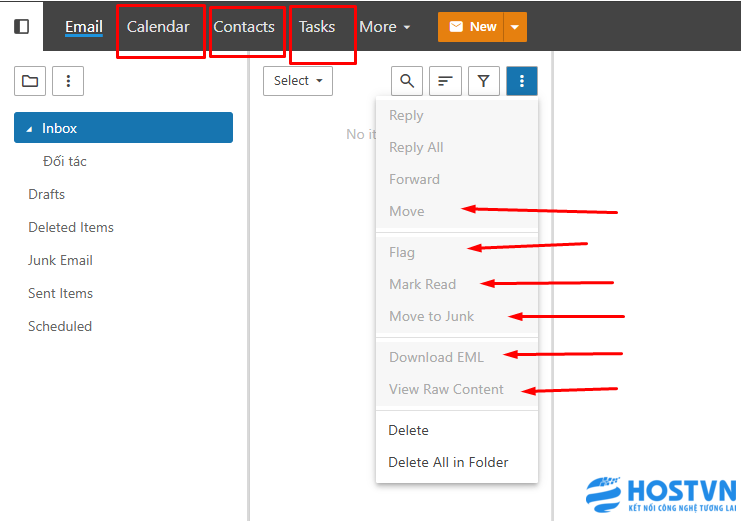
Task: Open the Select dropdown
Action: (298, 81)
